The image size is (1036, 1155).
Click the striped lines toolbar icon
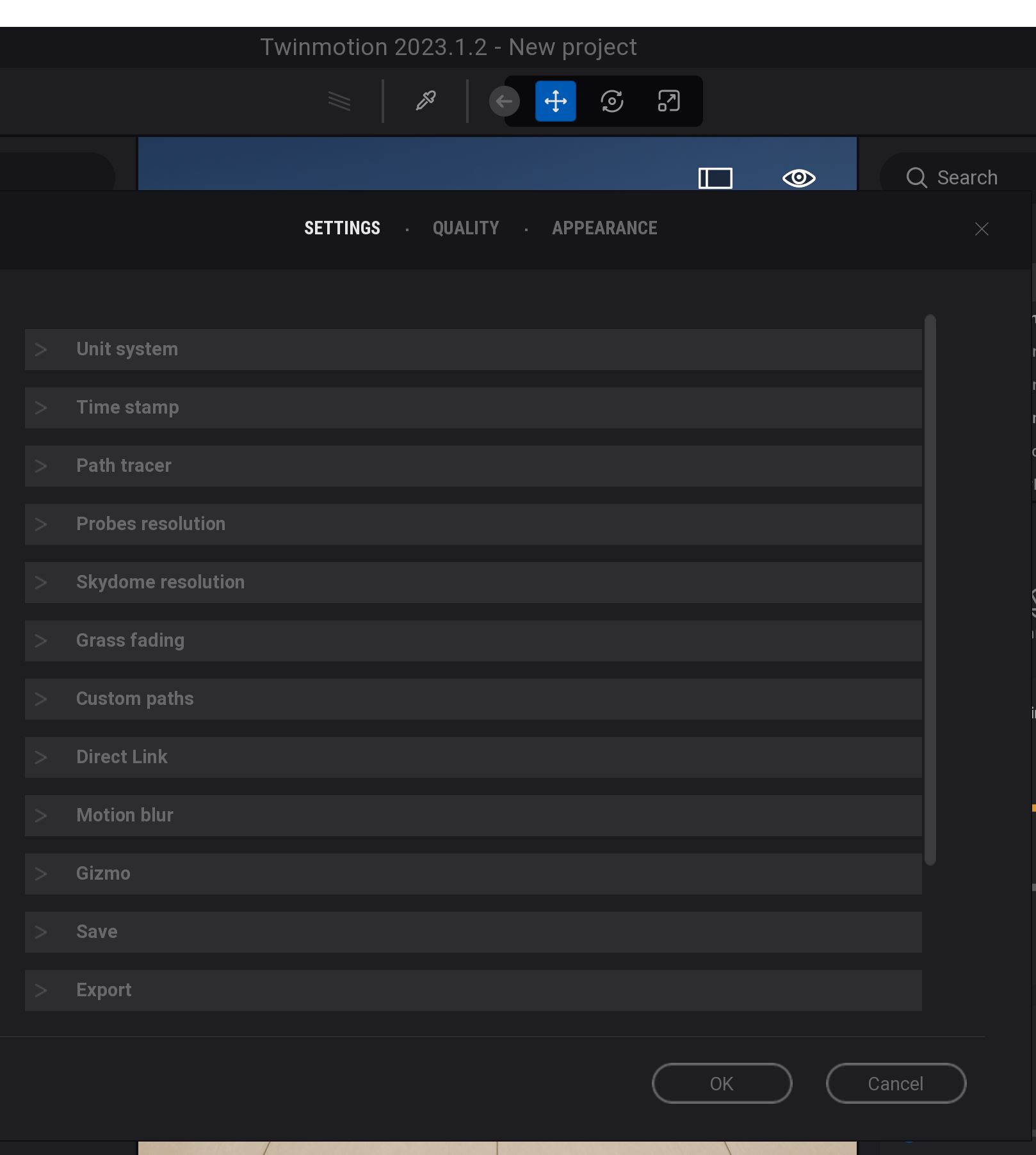pos(339,101)
